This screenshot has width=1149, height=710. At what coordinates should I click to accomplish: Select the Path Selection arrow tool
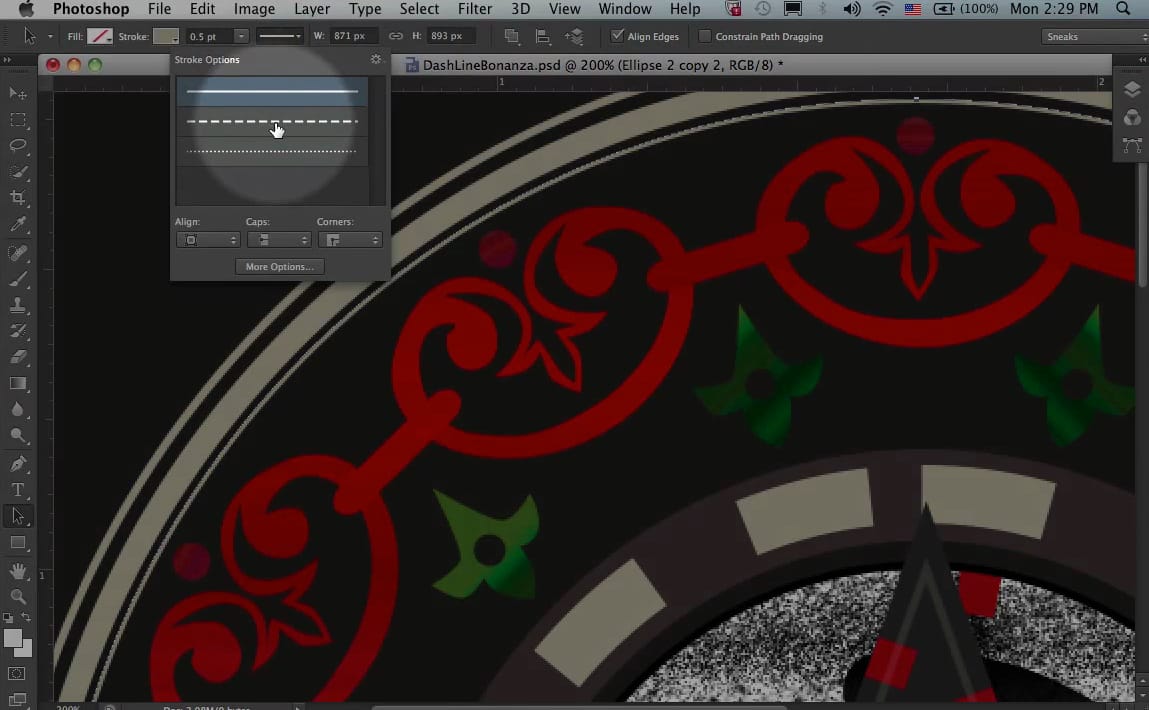click(18, 517)
